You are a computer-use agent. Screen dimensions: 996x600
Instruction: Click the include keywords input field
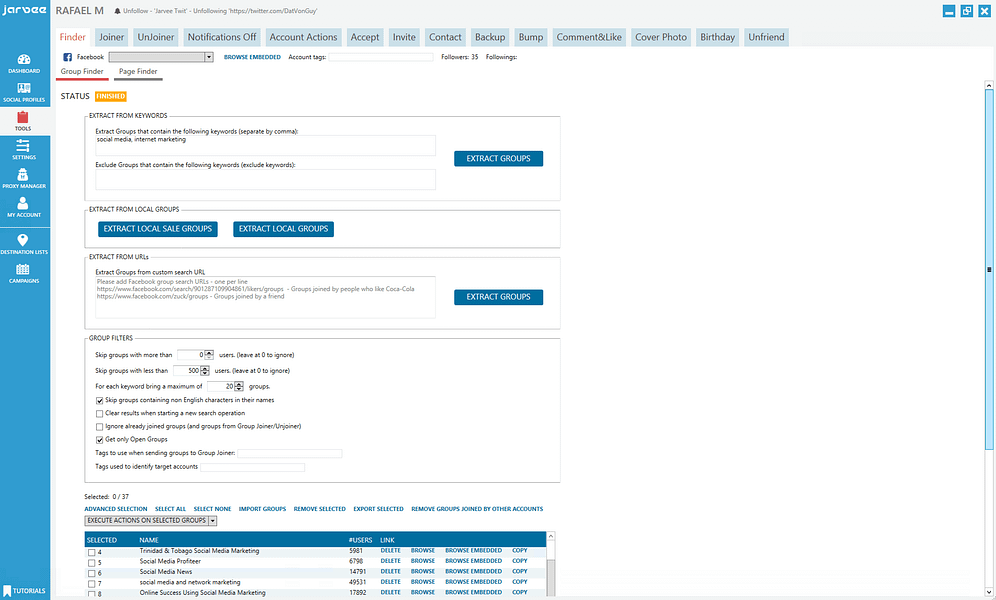pyautogui.click(x=266, y=145)
